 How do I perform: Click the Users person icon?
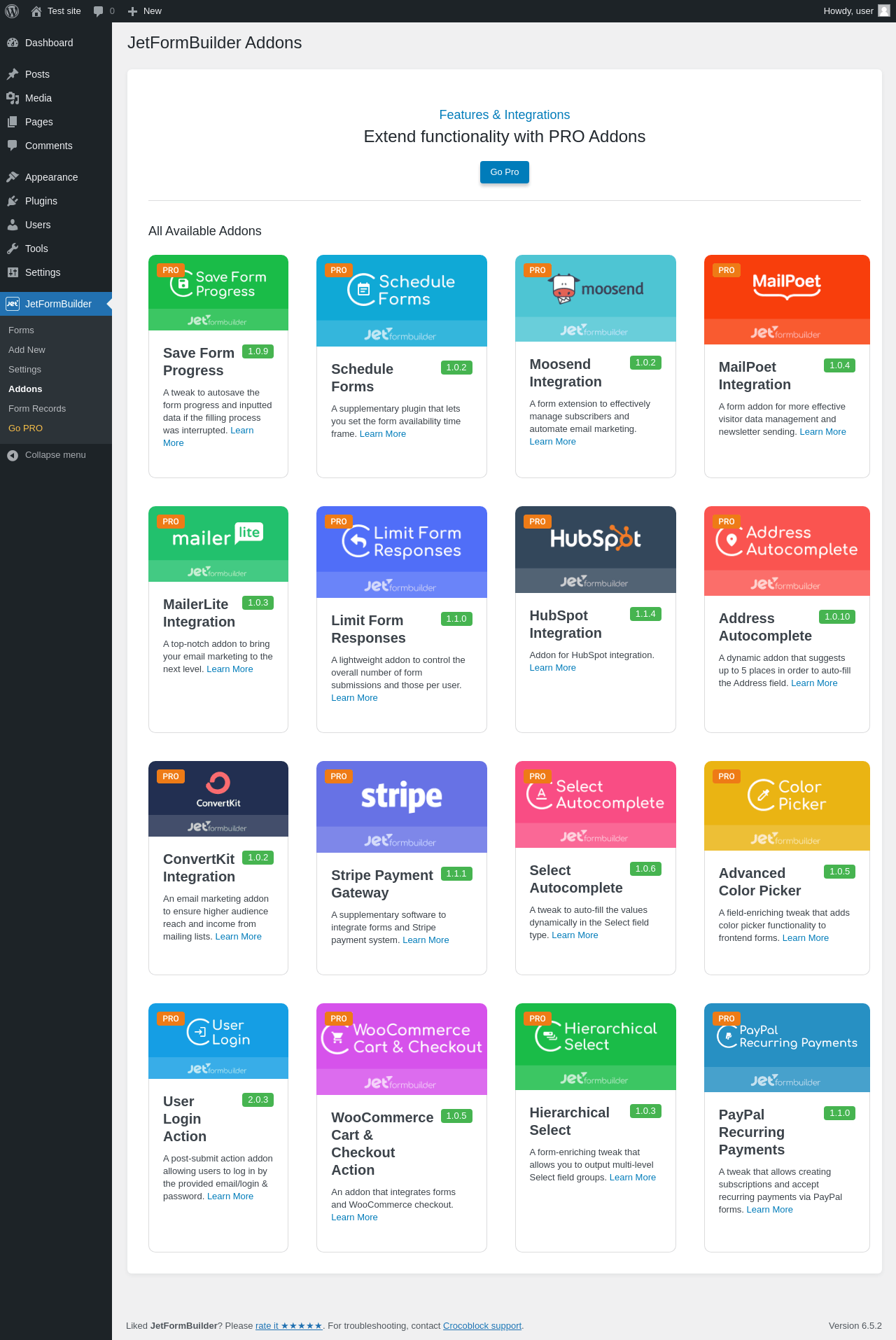coord(13,225)
